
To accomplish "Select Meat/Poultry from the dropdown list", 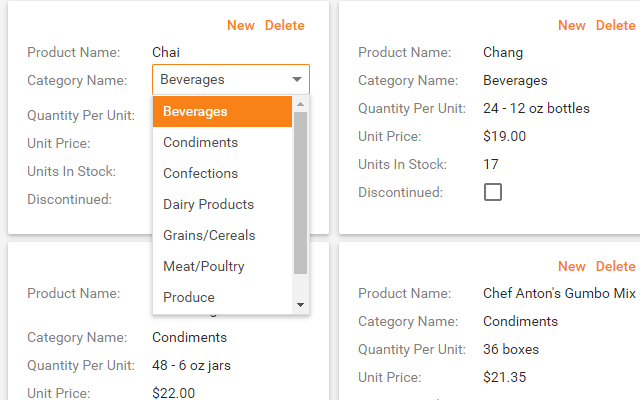I will point(222,266).
